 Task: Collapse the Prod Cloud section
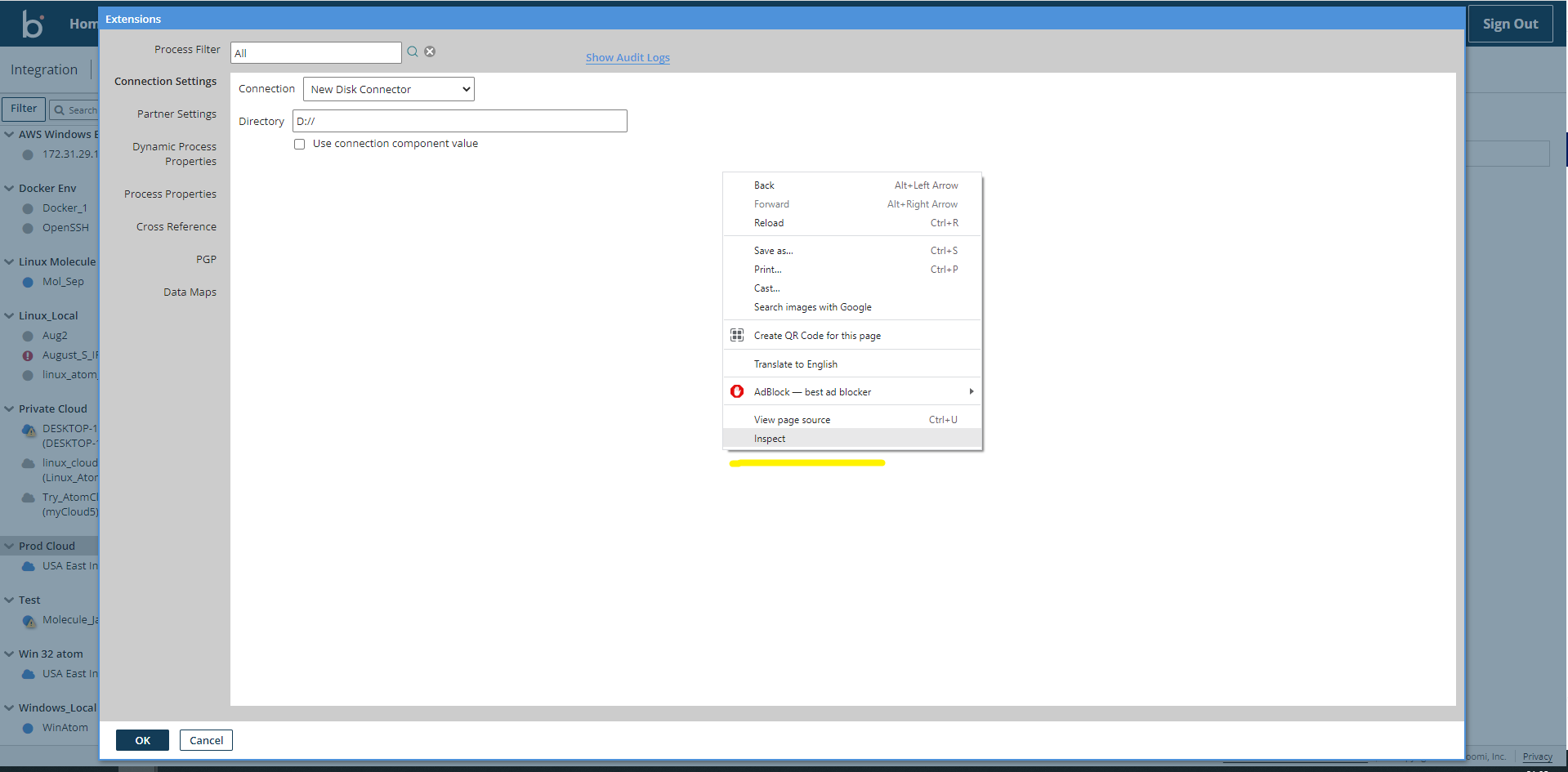click(x=8, y=545)
